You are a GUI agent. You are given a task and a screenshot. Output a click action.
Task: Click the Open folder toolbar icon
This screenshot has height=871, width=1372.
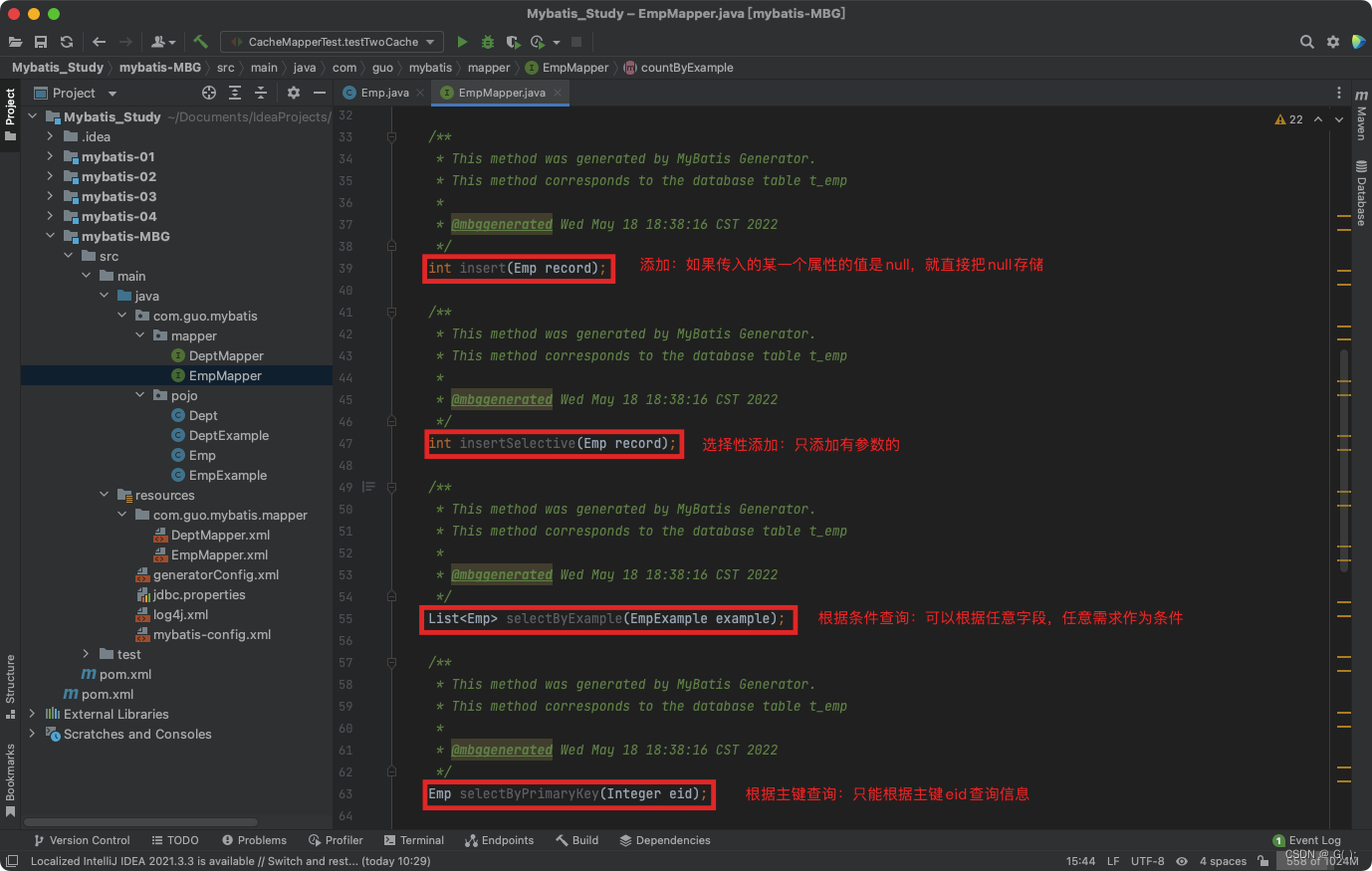pos(15,42)
